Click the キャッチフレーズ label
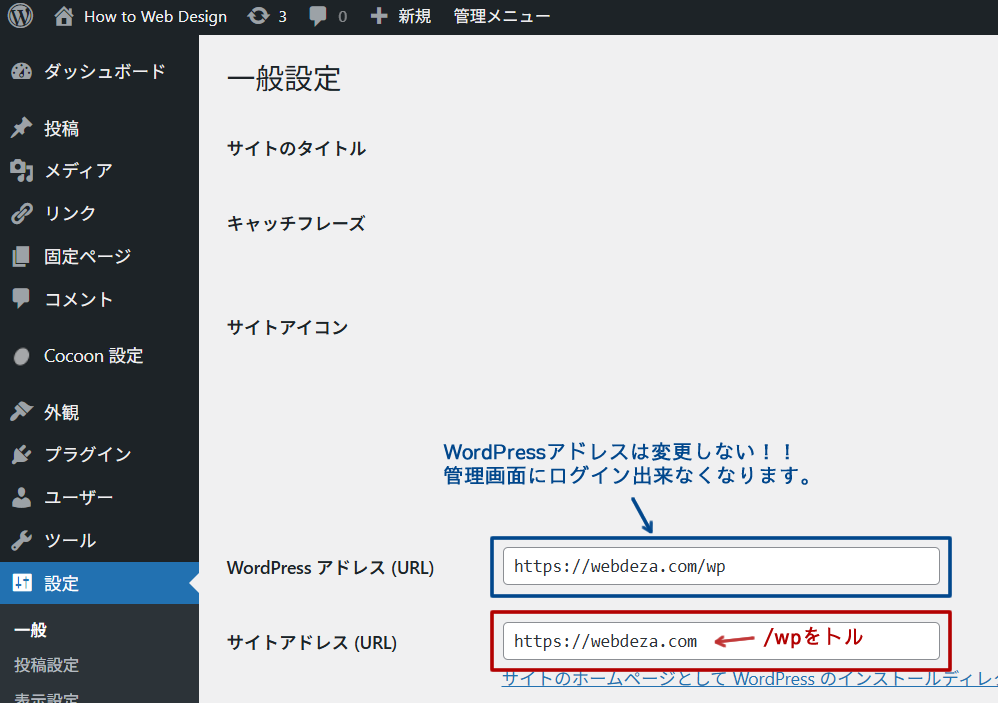Image resolution: width=998 pixels, height=703 pixels. click(296, 223)
